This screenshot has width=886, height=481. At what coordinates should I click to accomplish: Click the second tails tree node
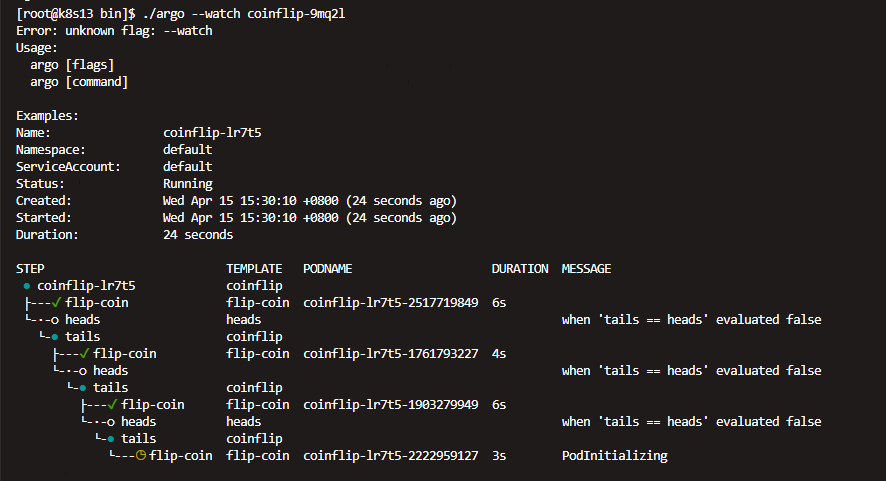[110, 388]
